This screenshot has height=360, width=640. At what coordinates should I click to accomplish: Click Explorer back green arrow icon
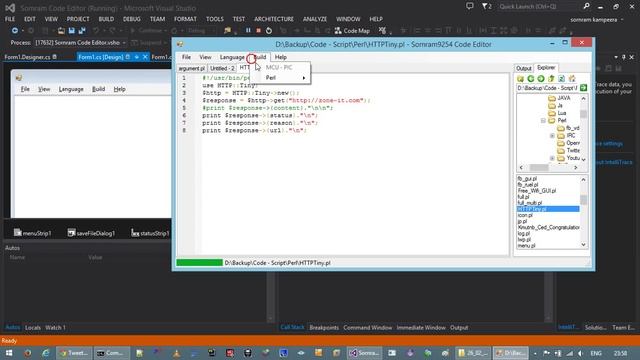pyautogui.click(x=531, y=78)
